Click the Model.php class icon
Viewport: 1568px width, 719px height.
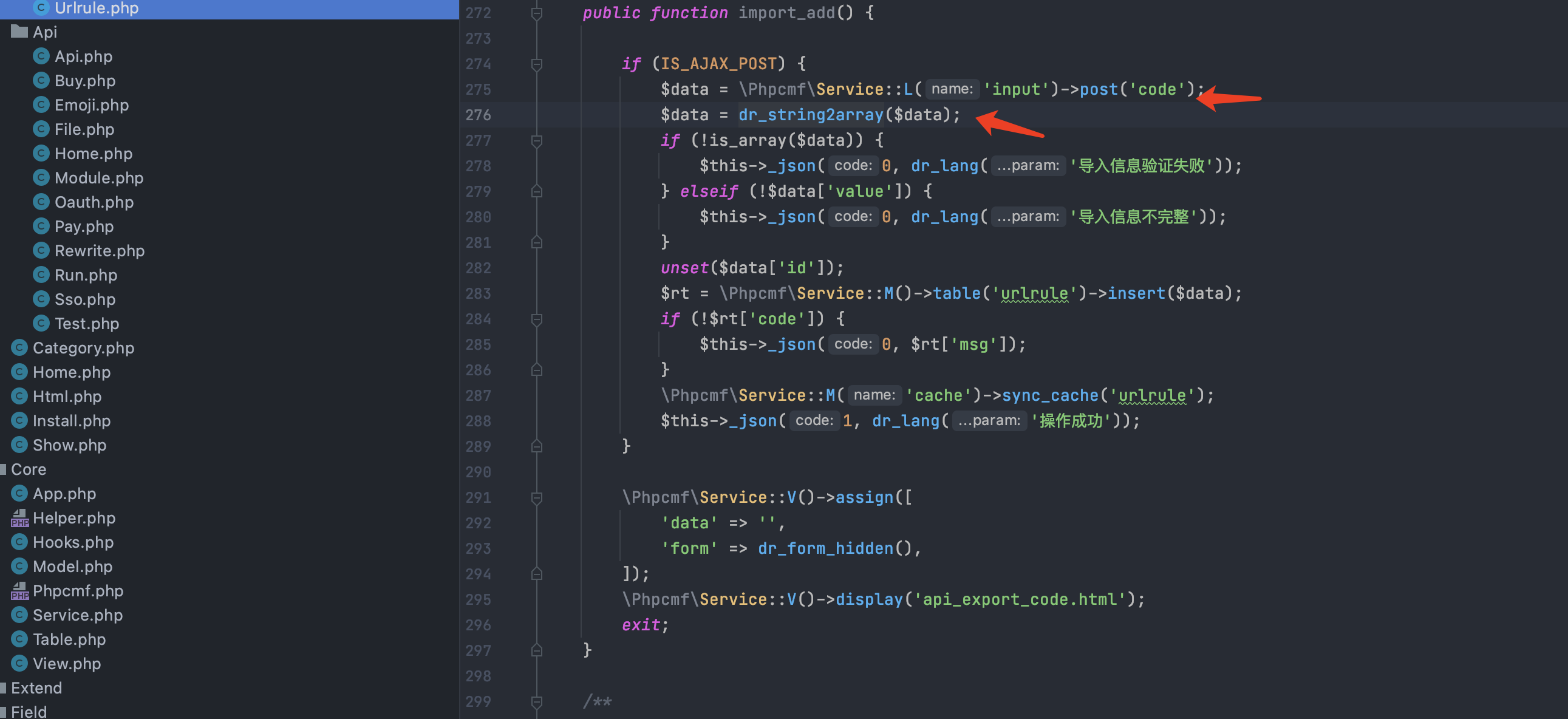(x=19, y=566)
